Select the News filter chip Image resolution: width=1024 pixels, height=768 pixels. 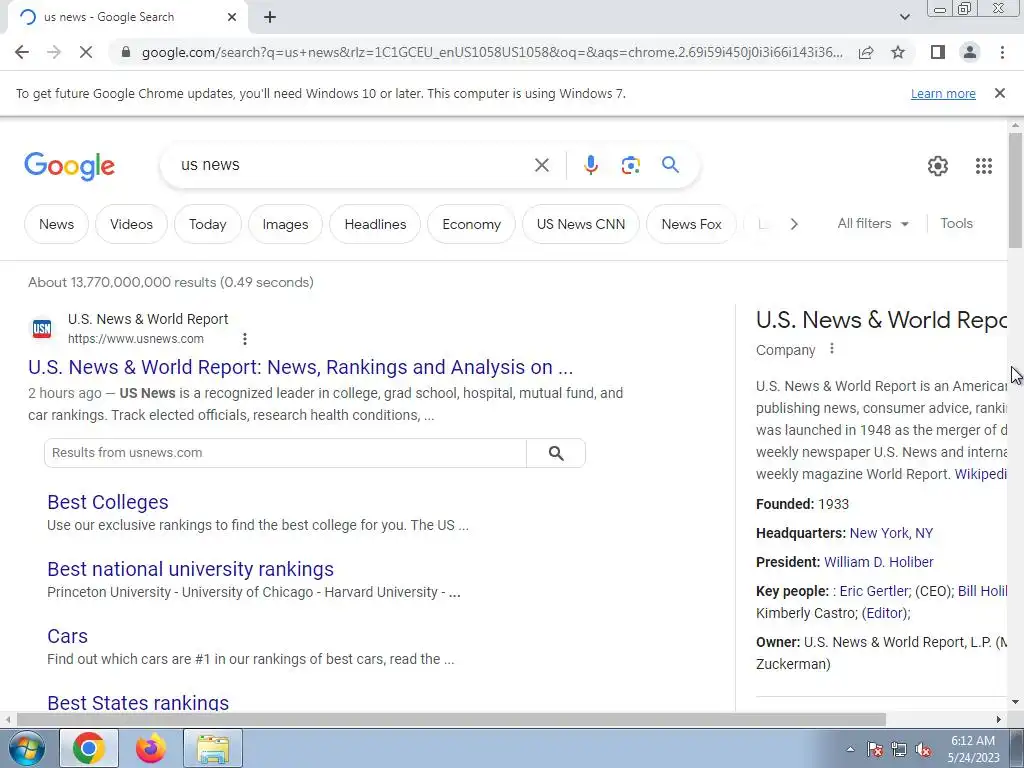(x=56, y=224)
